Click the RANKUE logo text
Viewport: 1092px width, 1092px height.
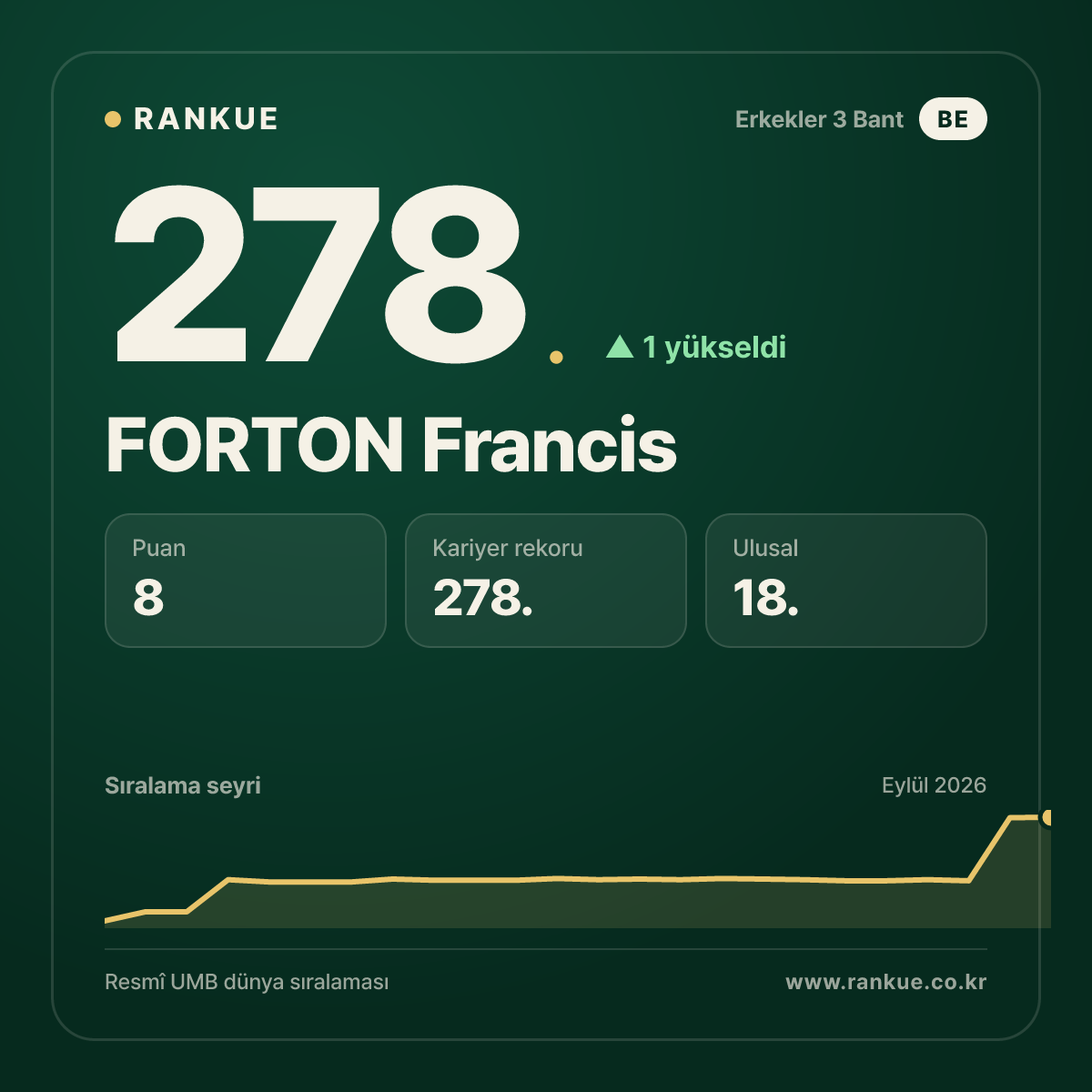tap(206, 119)
